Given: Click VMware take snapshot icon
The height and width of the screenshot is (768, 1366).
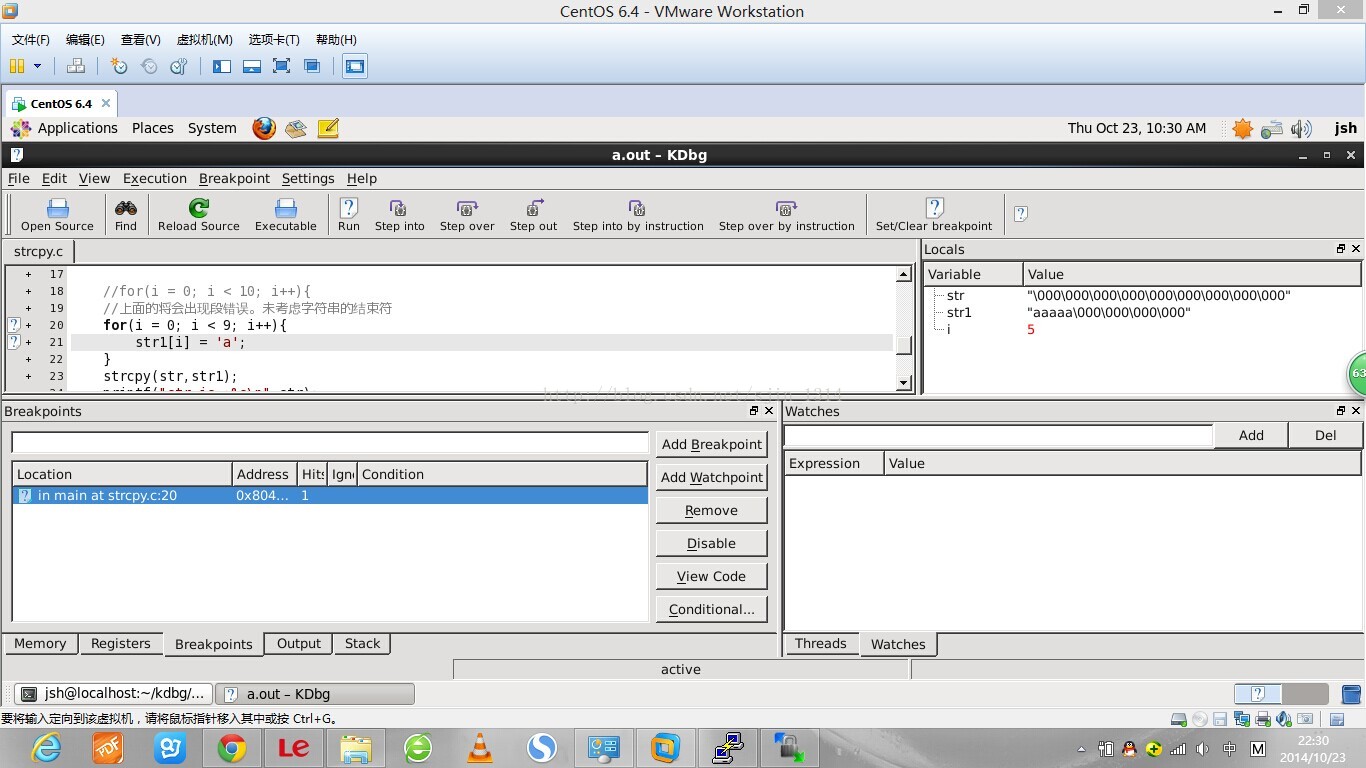Looking at the screenshot, I should coord(119,66).
